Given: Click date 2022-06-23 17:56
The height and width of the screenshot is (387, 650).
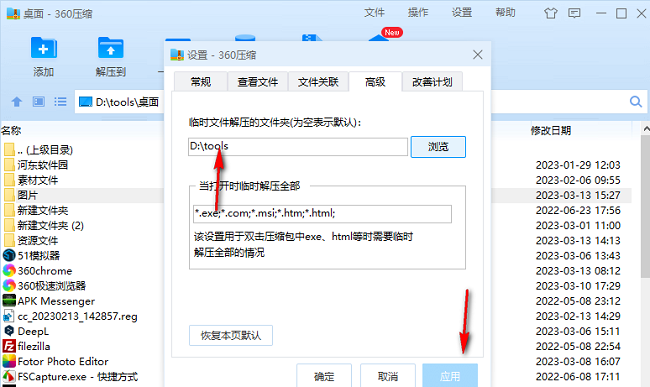Looking at the screenshot, I should pos(578,210).
